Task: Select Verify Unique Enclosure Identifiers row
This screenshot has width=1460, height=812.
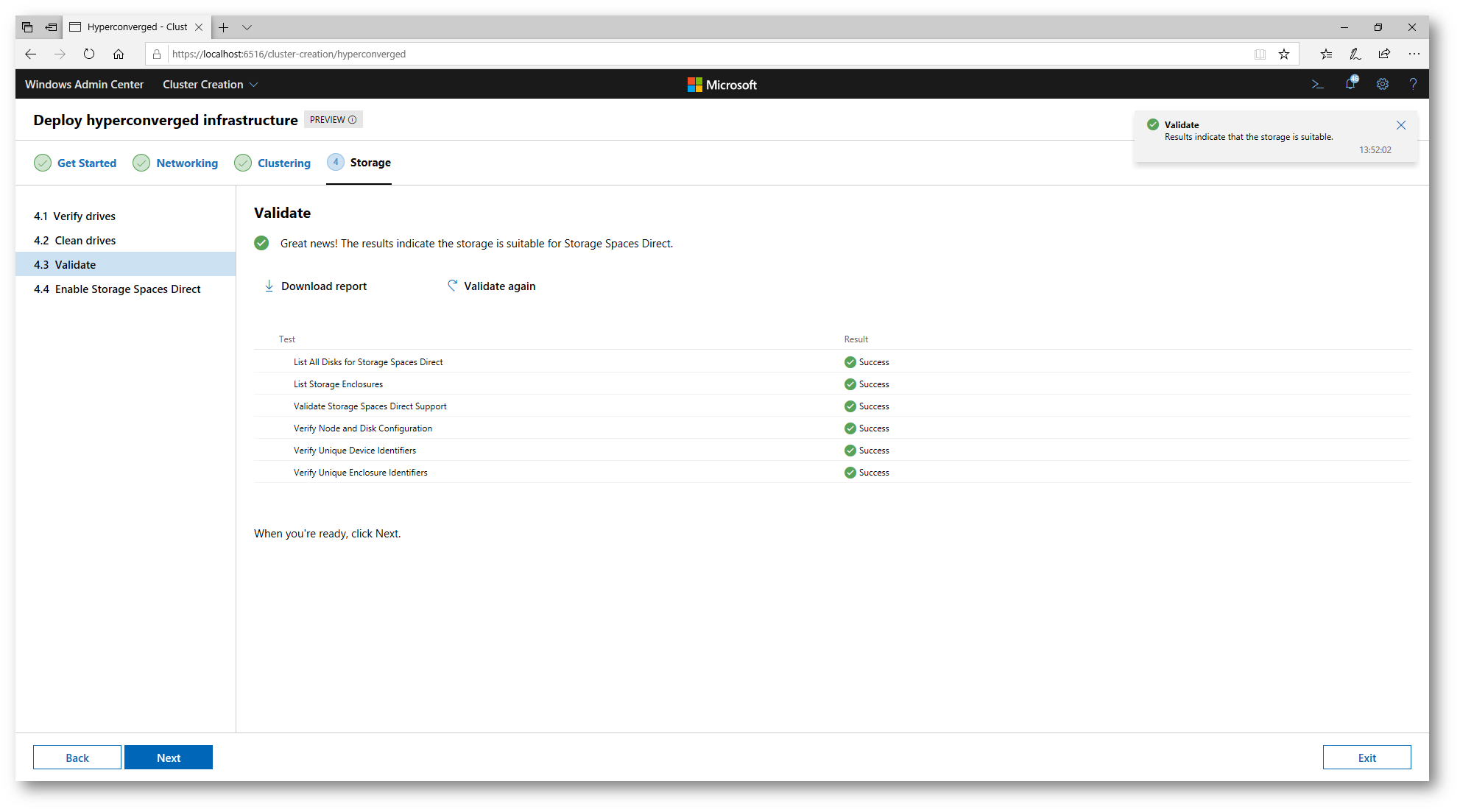Action: coord(832,473)
